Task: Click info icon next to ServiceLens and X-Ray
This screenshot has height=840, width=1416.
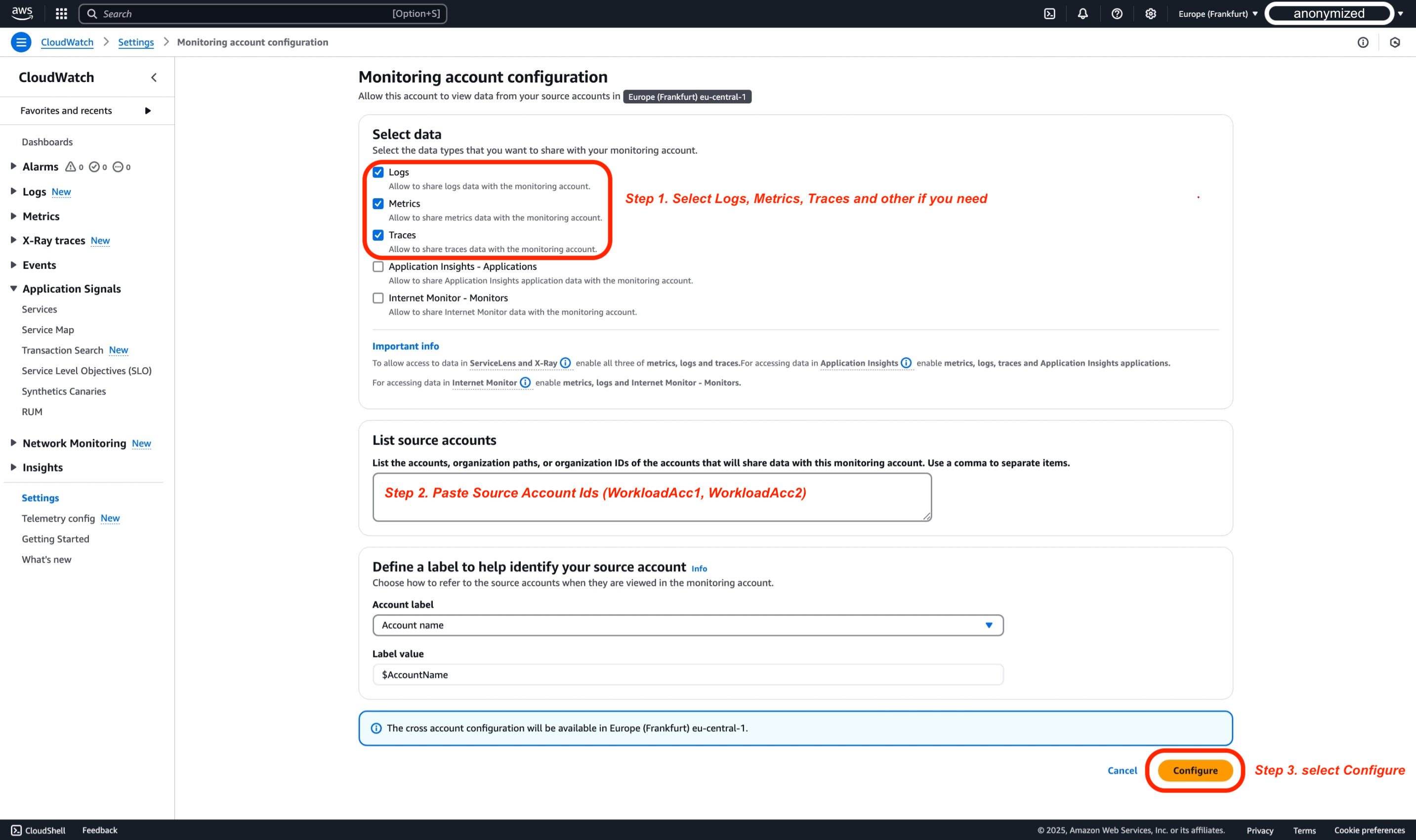Action: tap(565, 363)
